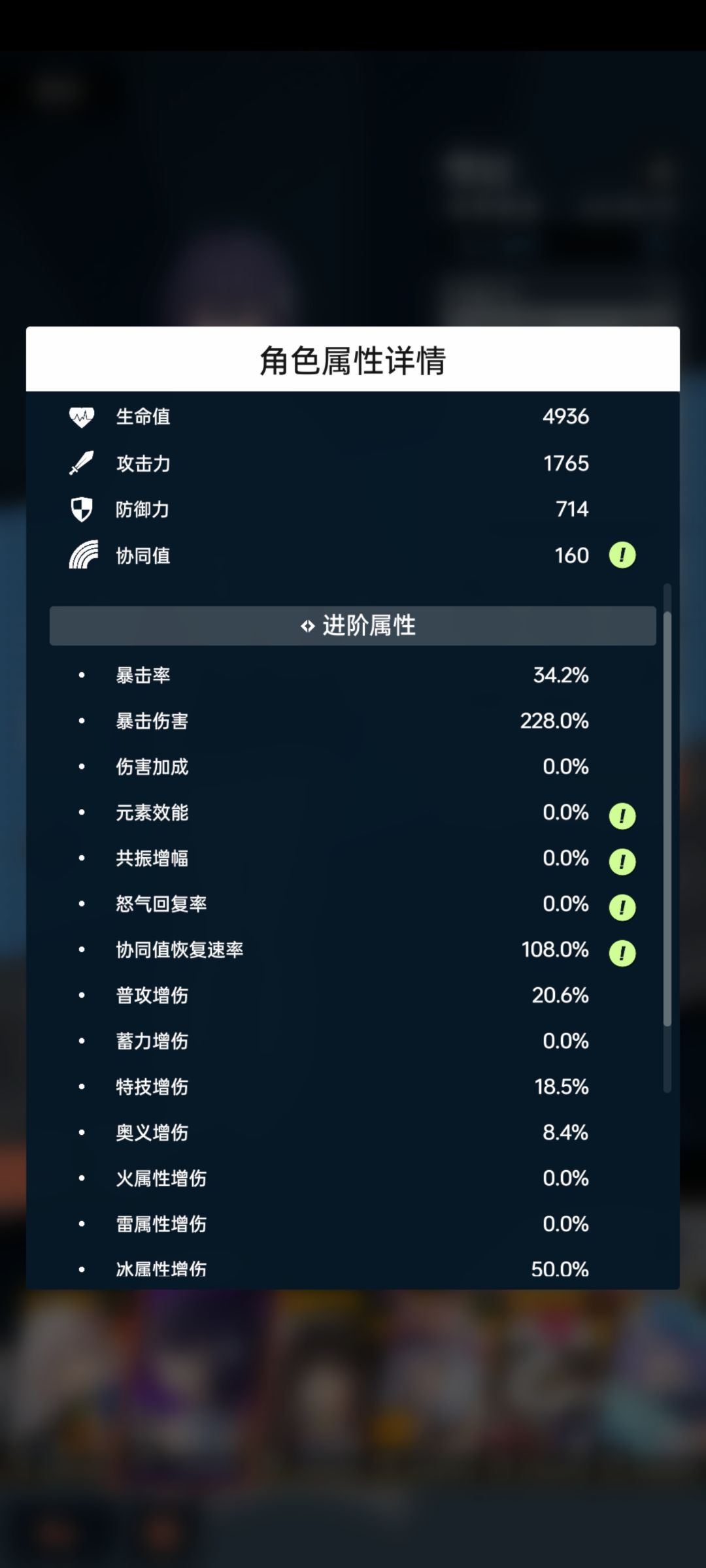Viewport: 706px width, 1568px height.
Task: Tap the heart icon beside 生命值
Action: [82, 417]
